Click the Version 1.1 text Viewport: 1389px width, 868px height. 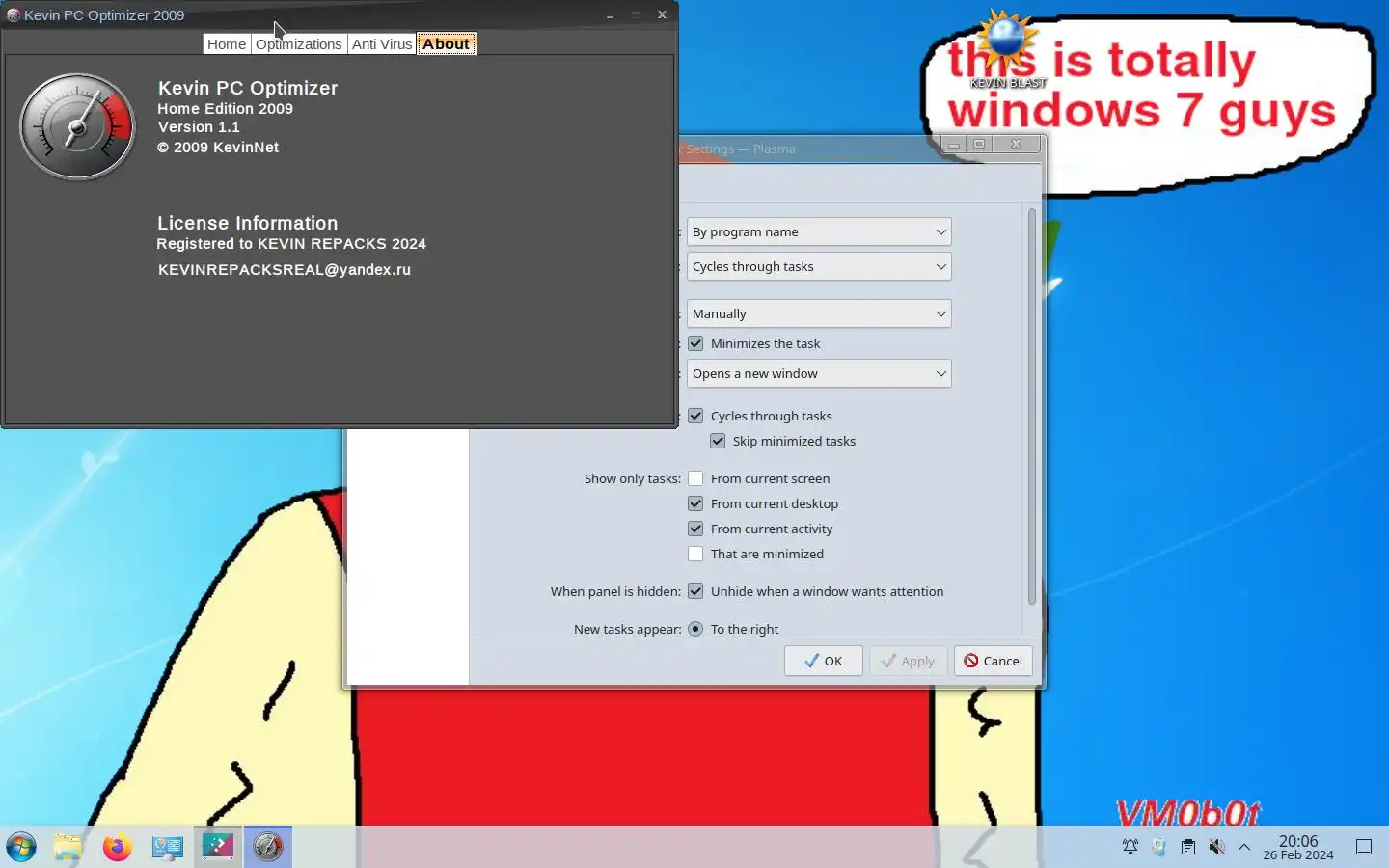pos(199,127)
